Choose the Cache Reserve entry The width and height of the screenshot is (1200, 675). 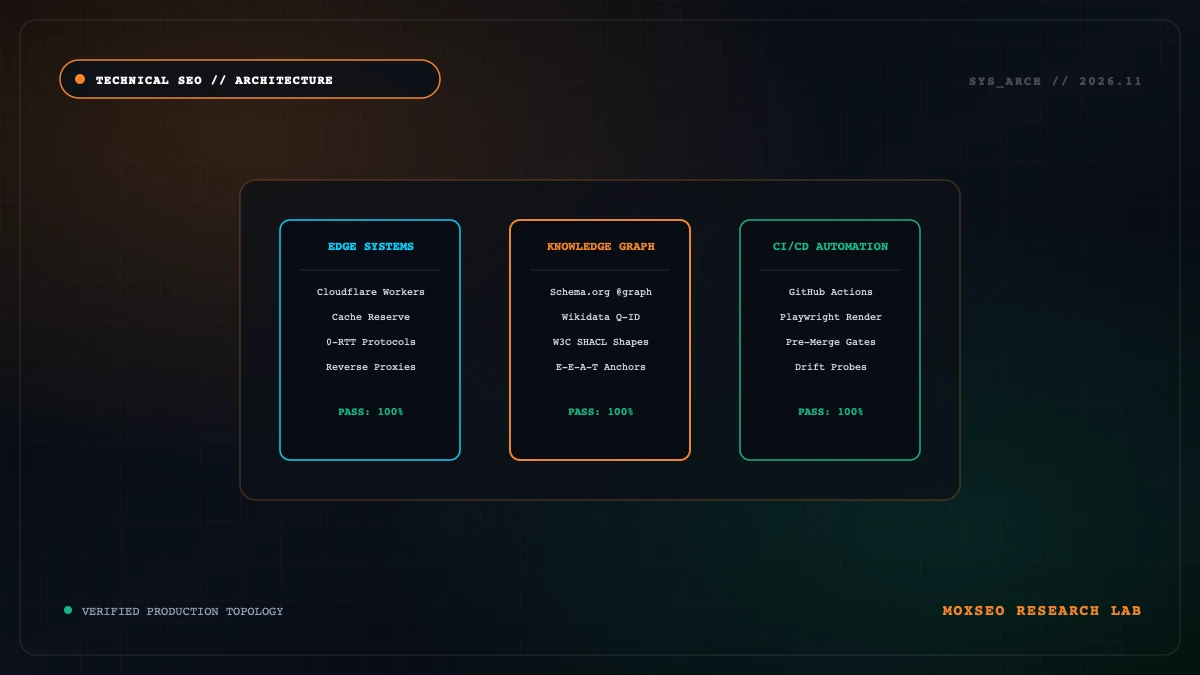371,317
